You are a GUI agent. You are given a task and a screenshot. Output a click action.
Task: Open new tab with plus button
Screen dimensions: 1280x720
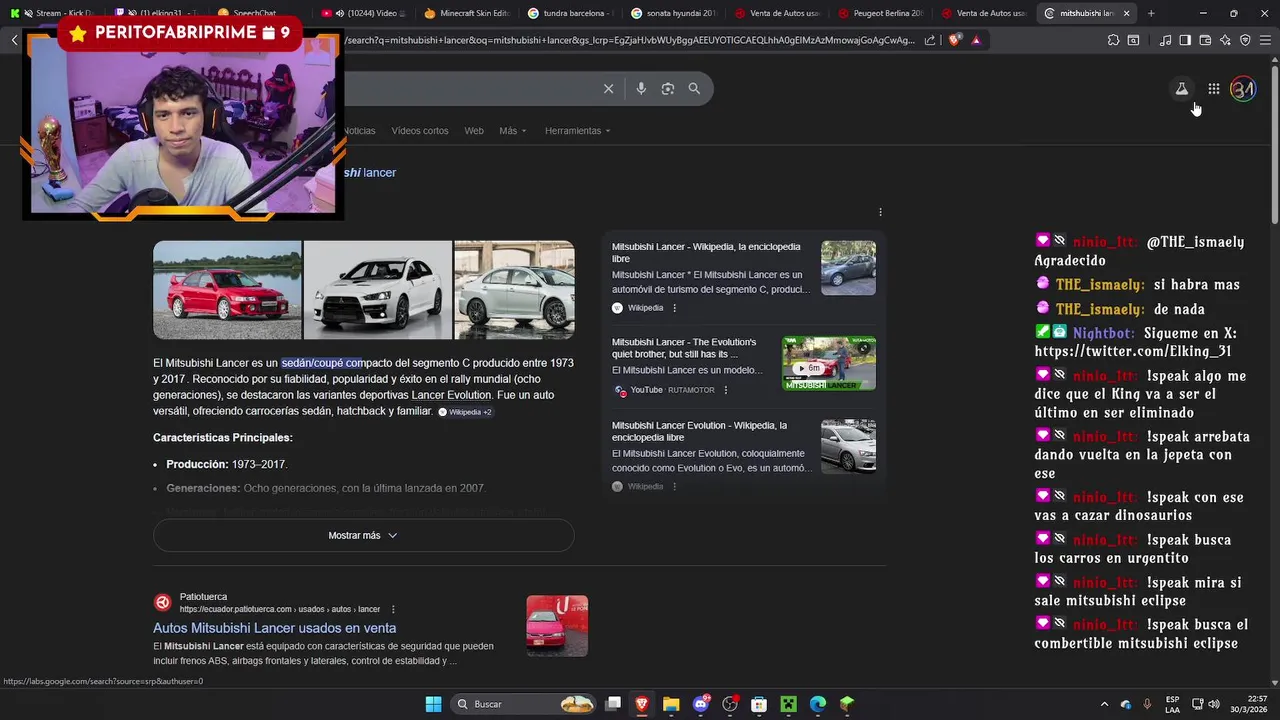tap(1151, 13)
